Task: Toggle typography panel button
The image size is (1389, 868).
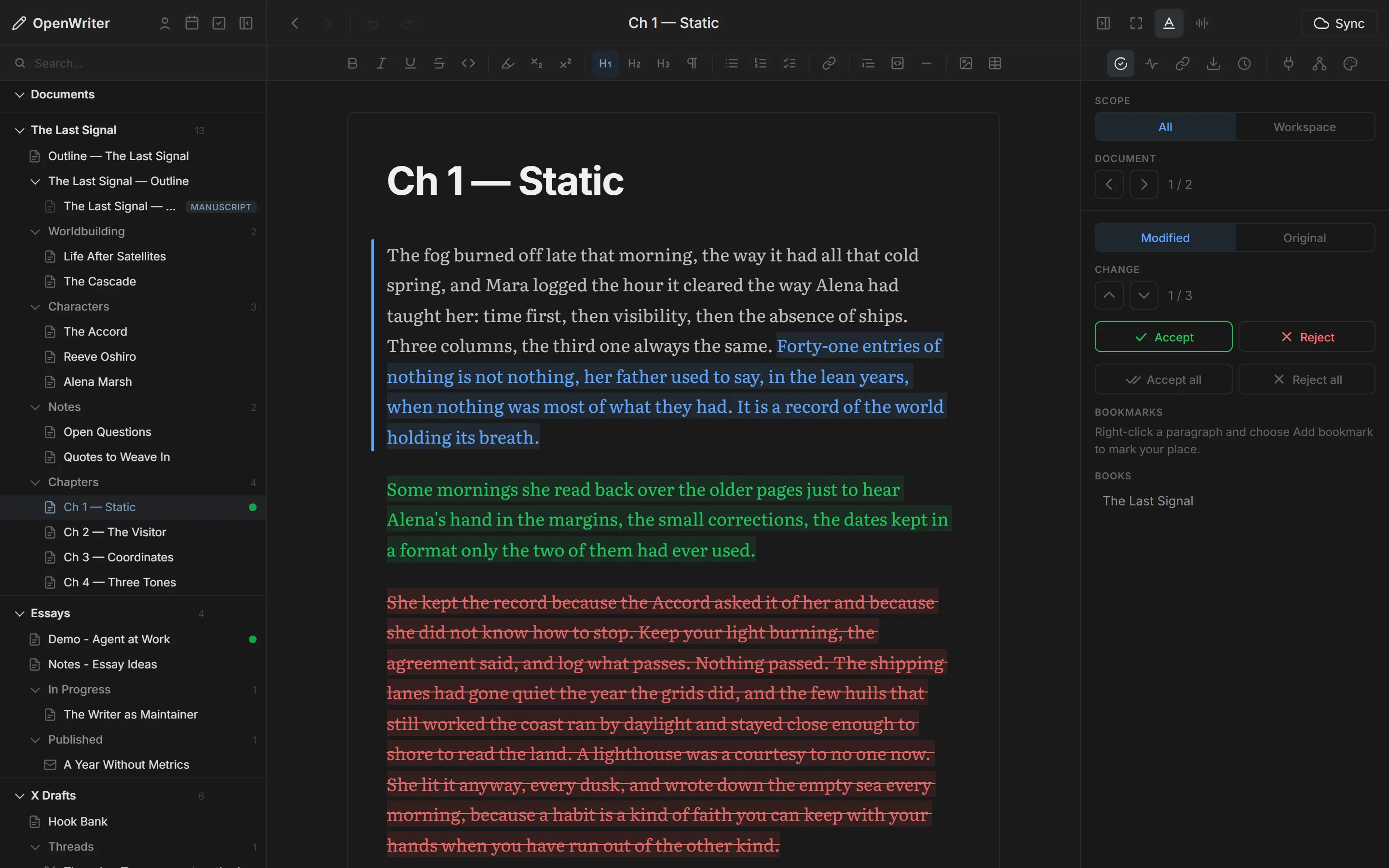Action: (1169, 23)
